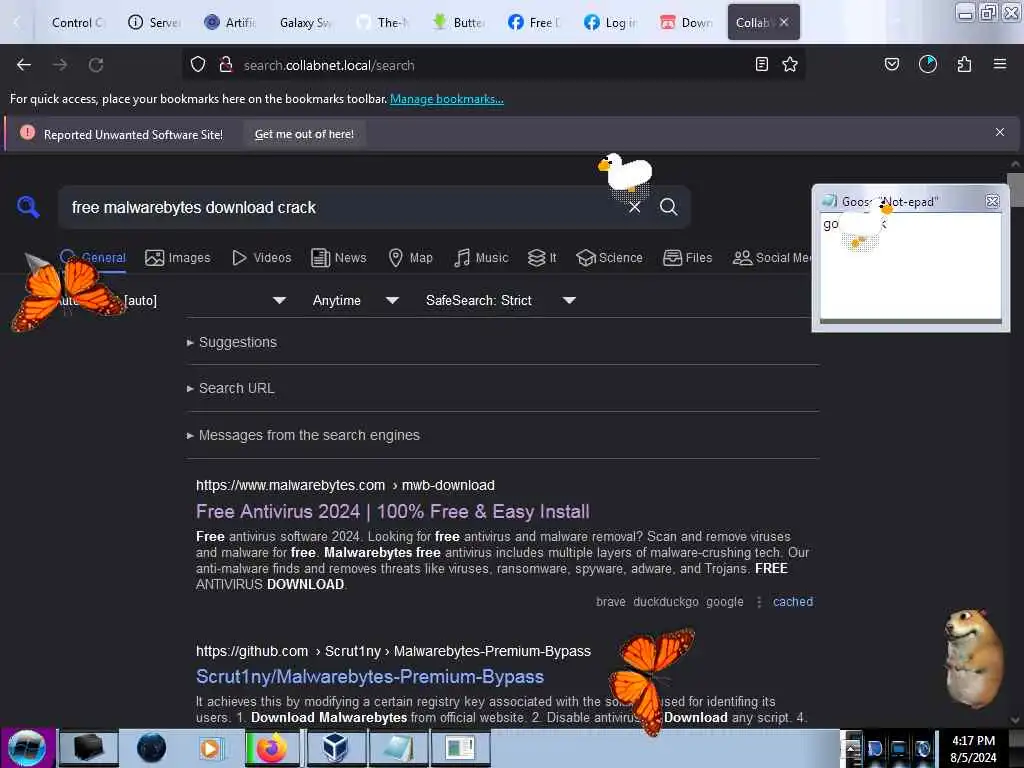Click the google engine label
The image size is (1024, 768).
point(724,601)
